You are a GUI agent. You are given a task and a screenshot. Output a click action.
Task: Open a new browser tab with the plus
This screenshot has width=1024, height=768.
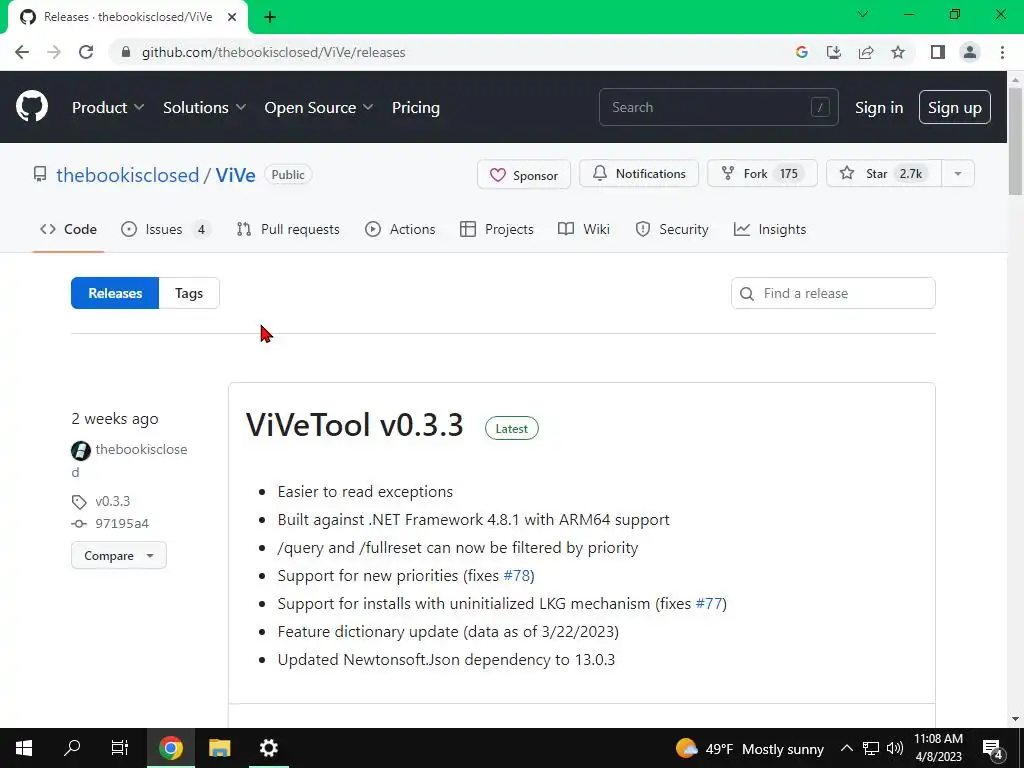tap(270, 17)
